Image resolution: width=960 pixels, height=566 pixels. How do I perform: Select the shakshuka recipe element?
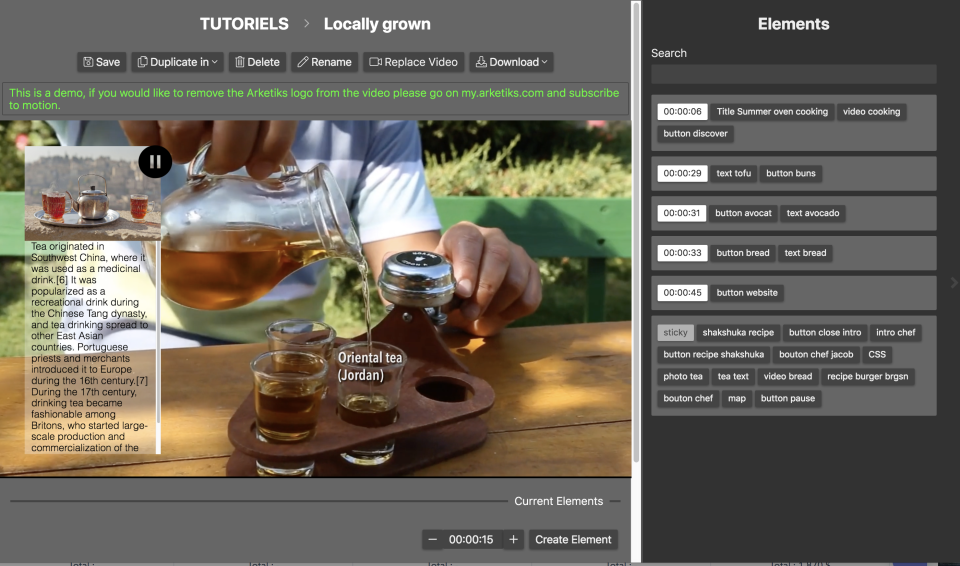pyautogui.click(x=738, y=333)
